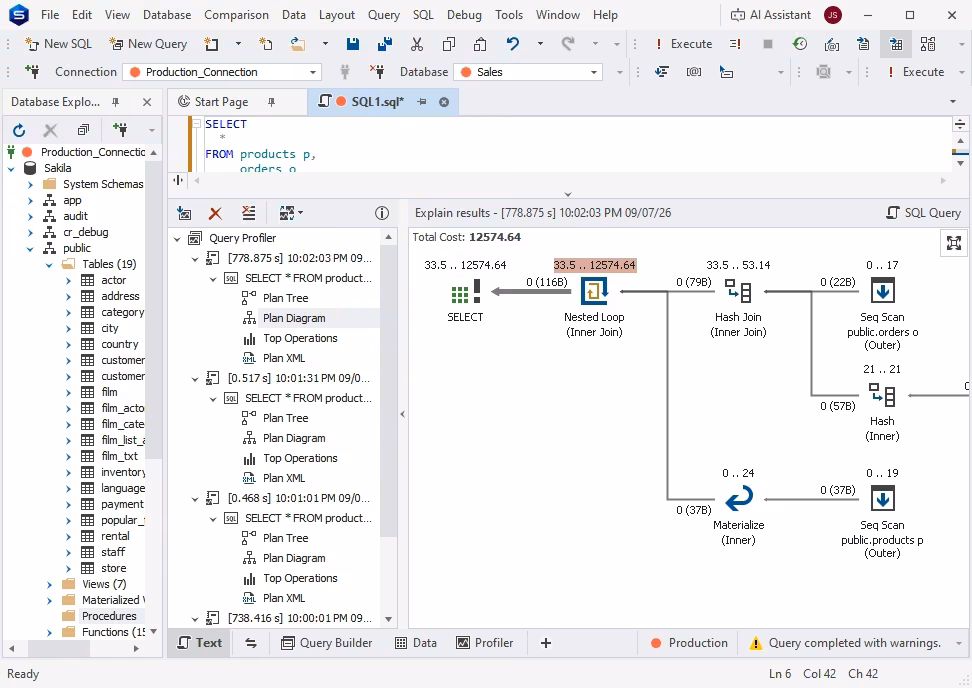Select Plan Tree under 778.875 s result
The height and width of the screenshot is (688, 972).
(x=285, y=298)
